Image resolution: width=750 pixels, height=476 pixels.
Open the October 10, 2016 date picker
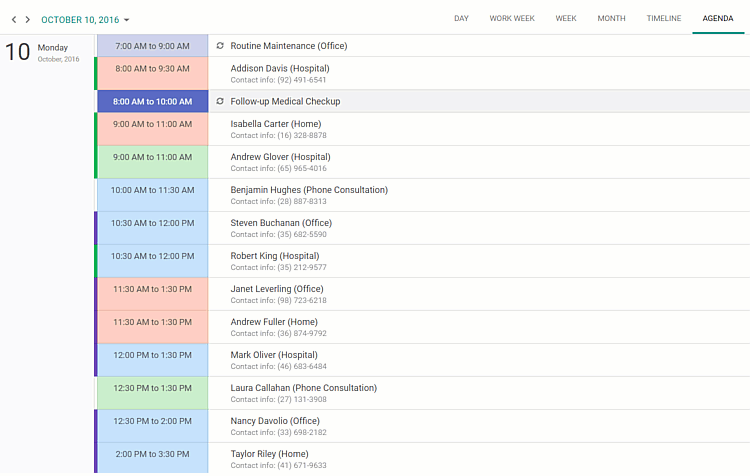(85, 19)
